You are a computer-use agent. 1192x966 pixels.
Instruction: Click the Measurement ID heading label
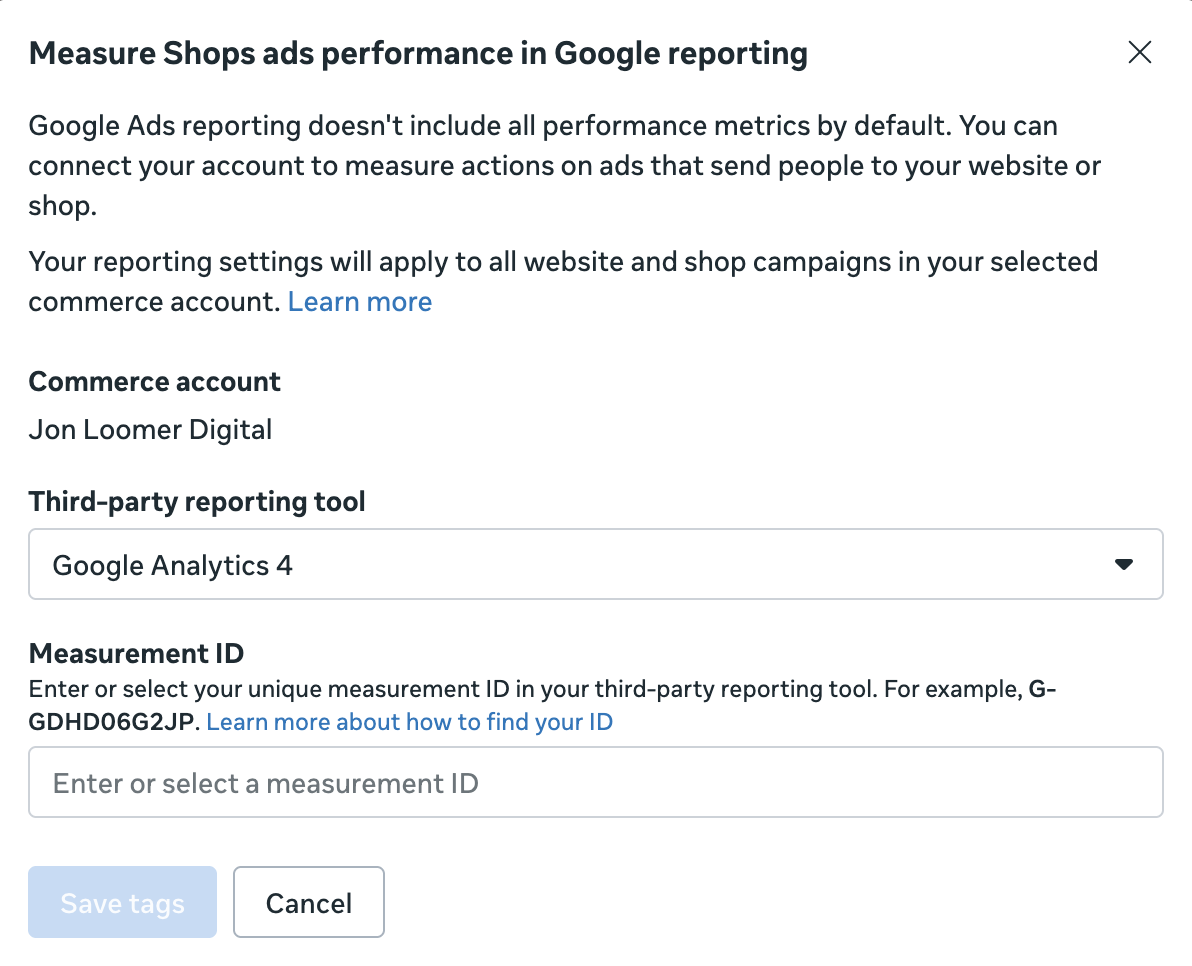137,654
